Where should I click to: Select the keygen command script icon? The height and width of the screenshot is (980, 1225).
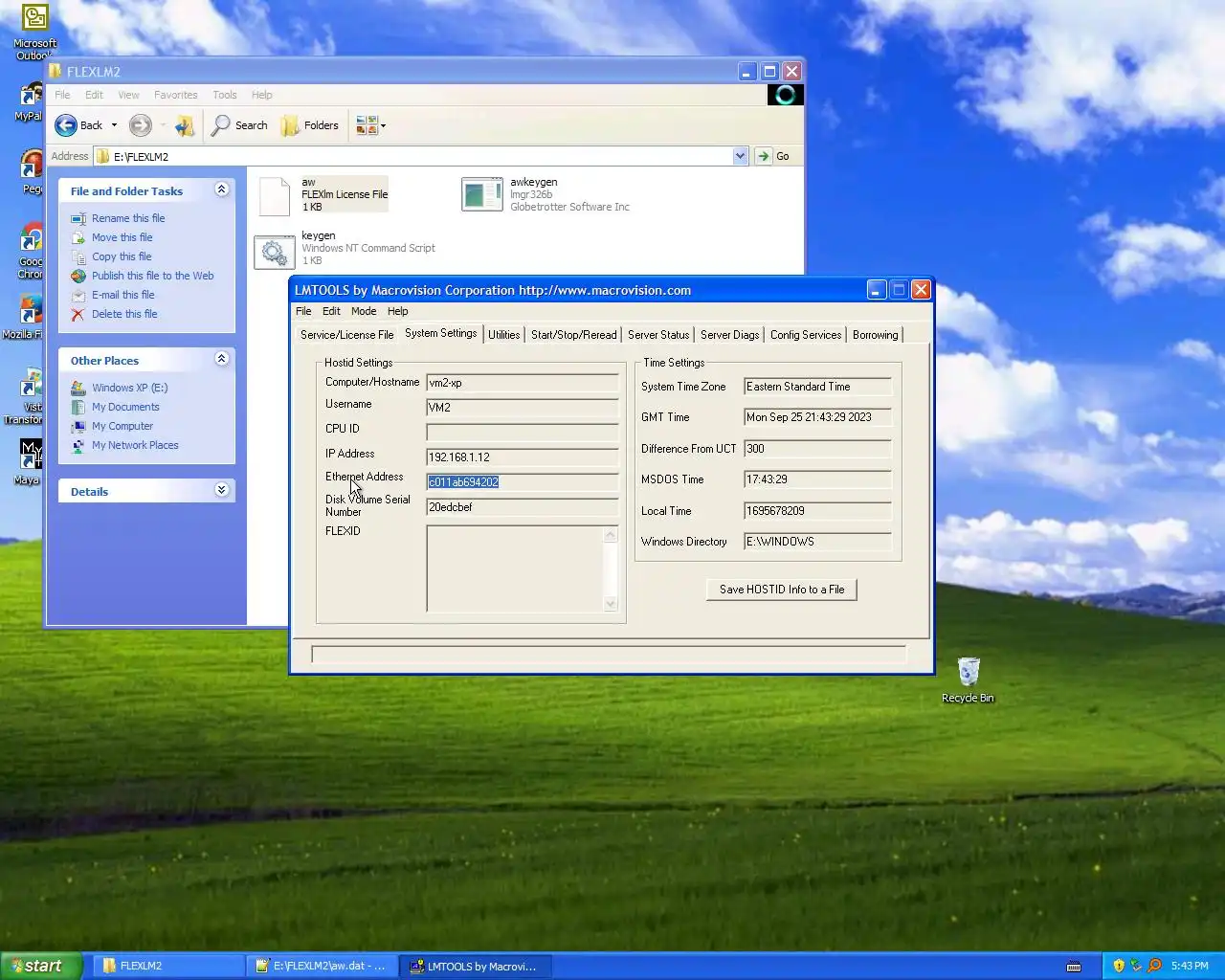point(275,252)
